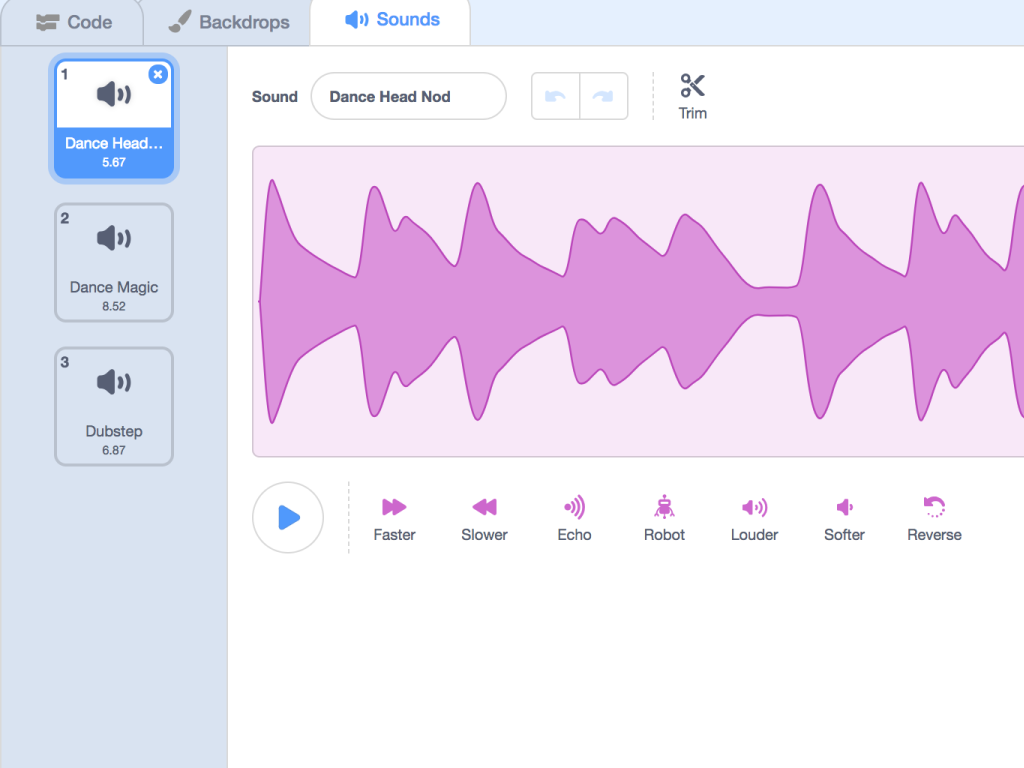This screenshot has width=1024, height=768.
Task: Select the Dance Magic sound
Action: click(114, 263)
